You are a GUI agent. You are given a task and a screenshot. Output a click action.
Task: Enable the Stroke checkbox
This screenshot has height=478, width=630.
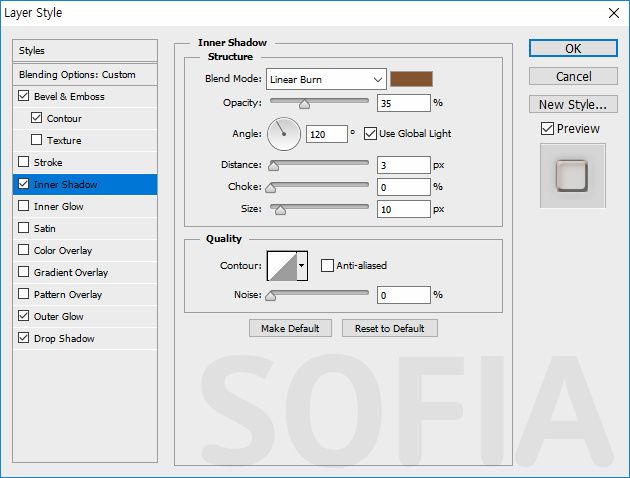point(24,162)
